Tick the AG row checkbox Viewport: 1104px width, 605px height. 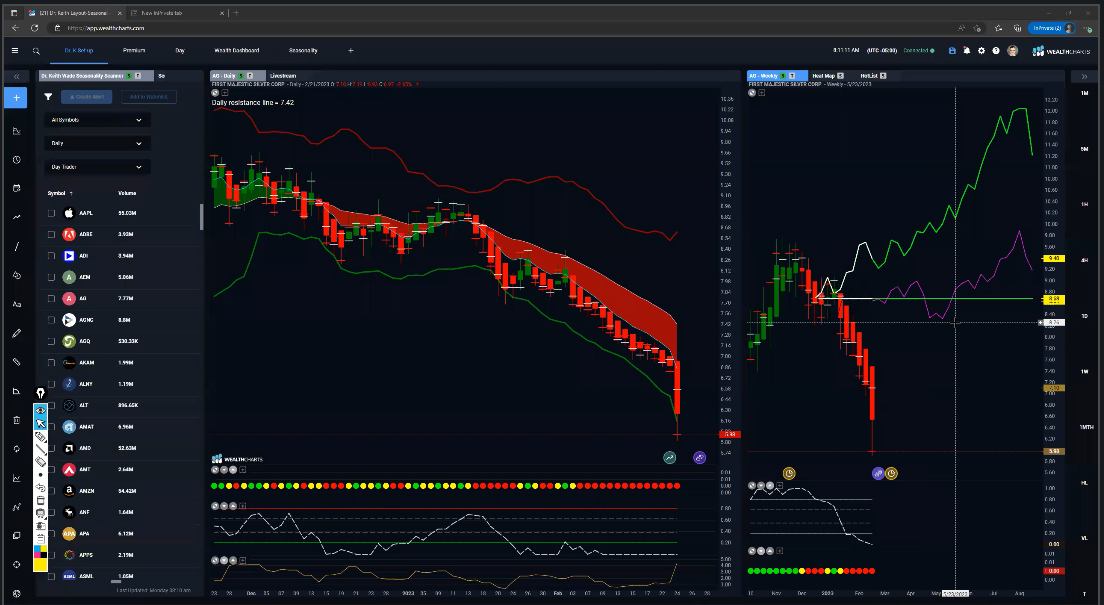51,299
